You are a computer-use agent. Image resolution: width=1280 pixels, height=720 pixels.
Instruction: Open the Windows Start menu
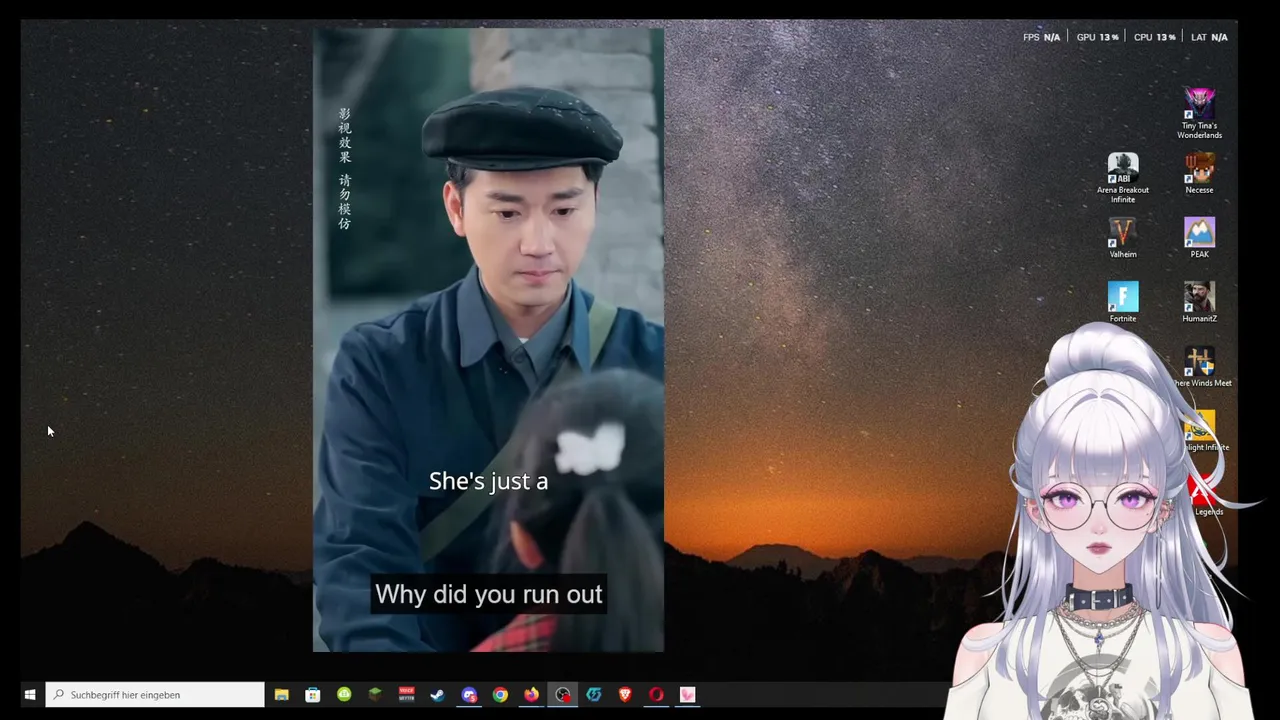[x=30, y=694]
